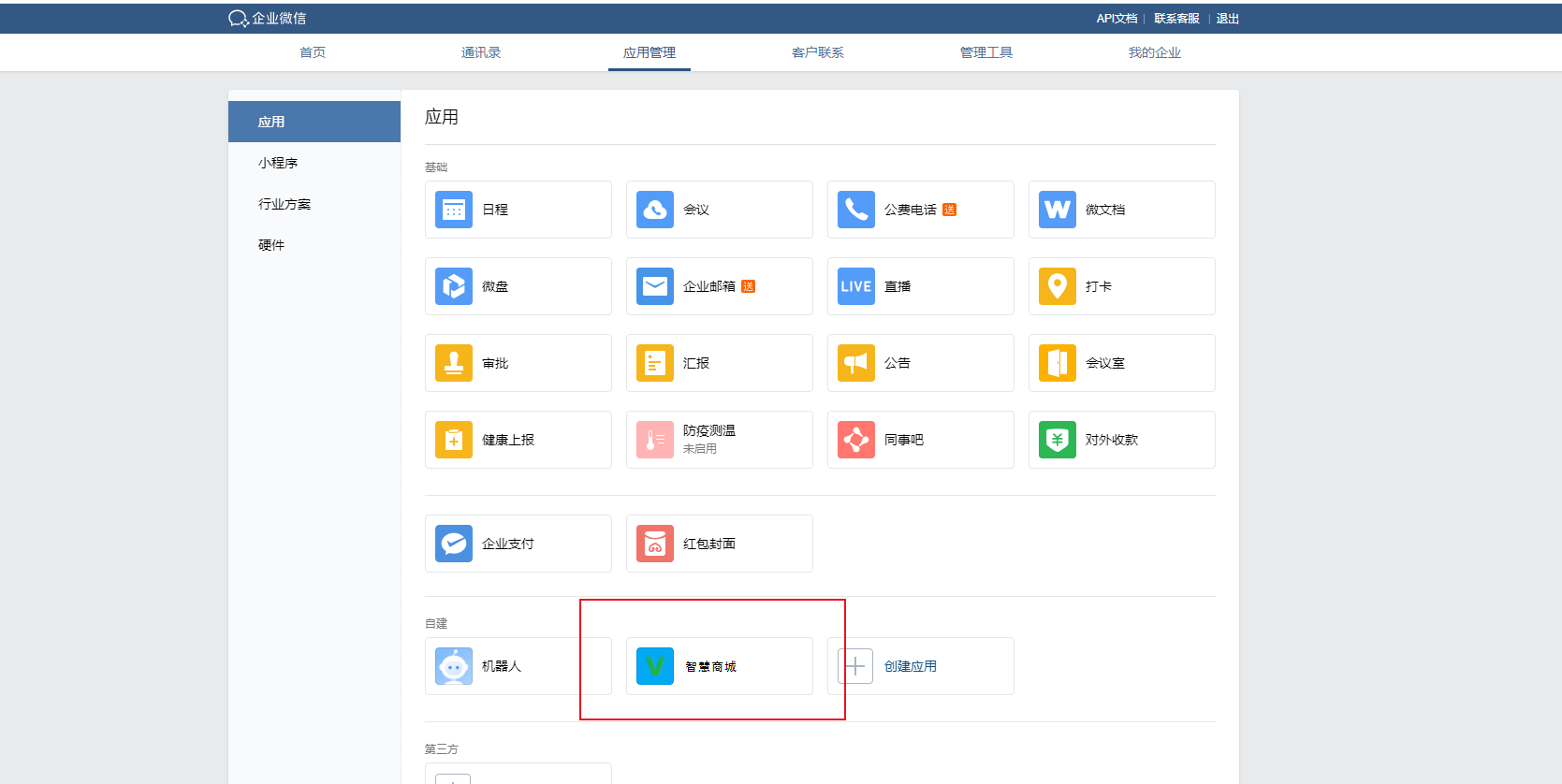The height and width of the screenshot is (784, 1562).
Task: Open the 日程 calendar app icon
Action: (454, 210)
